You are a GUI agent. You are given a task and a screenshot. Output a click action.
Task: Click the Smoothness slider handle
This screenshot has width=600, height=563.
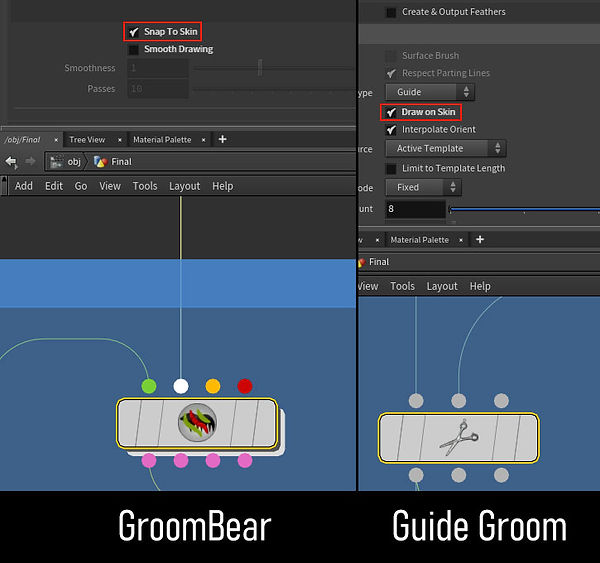[260, 68]
